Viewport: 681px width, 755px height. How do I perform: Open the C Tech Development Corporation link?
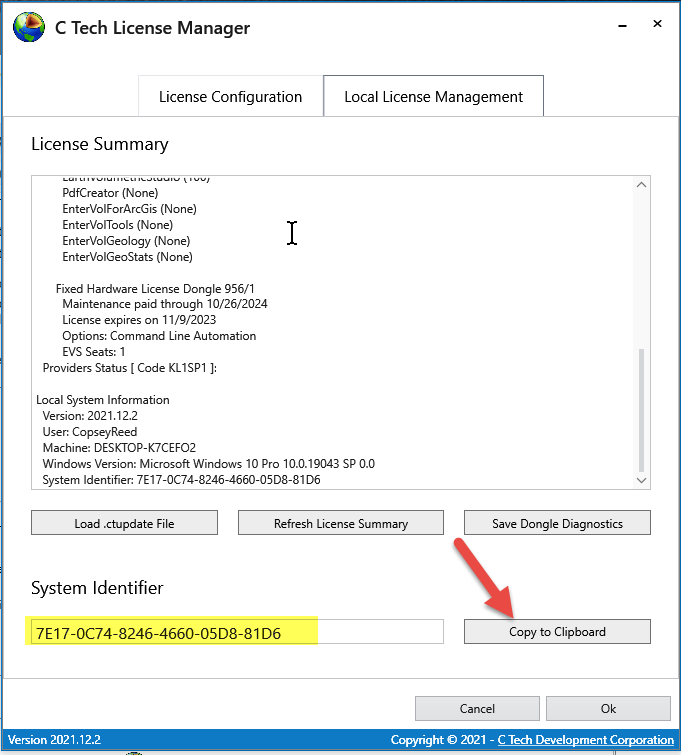pos(586,740)
